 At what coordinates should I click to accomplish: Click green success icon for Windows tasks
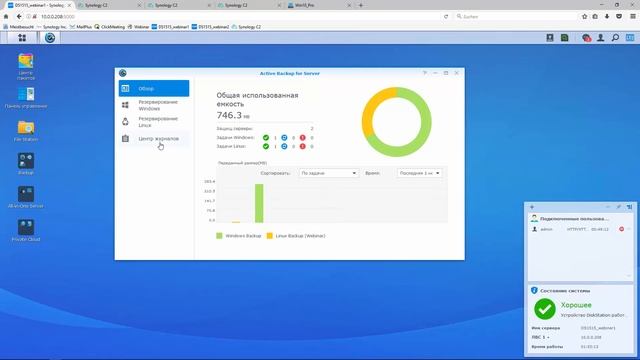coord(266,138)
